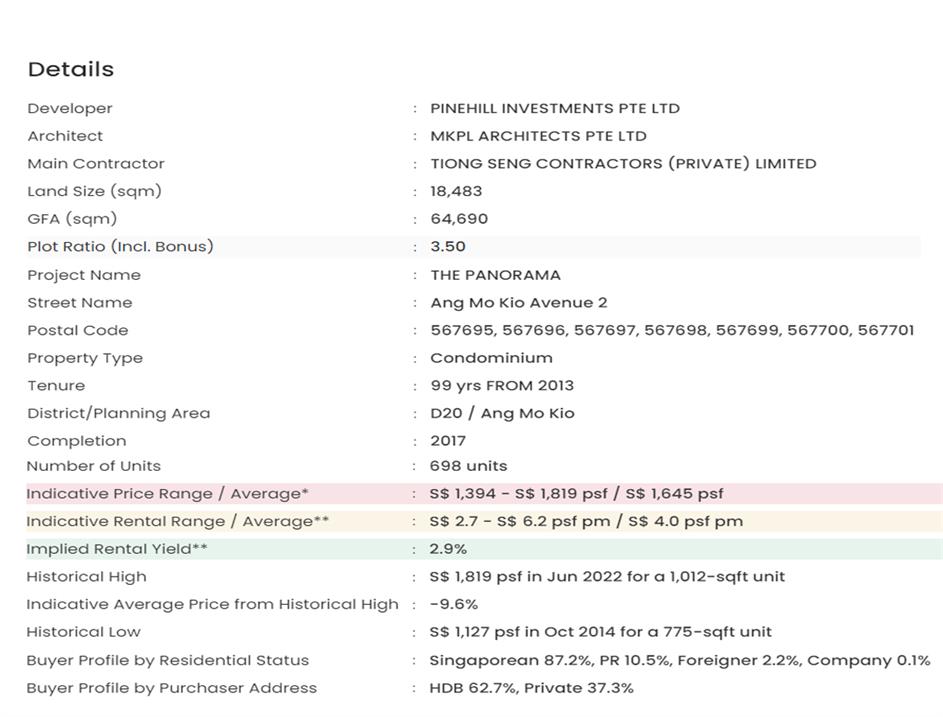Click the Plot Ratio (Incl. Bonus) row label
This screenshot has width=943, height=717.
pyautogui.click(x=120, y=246)
